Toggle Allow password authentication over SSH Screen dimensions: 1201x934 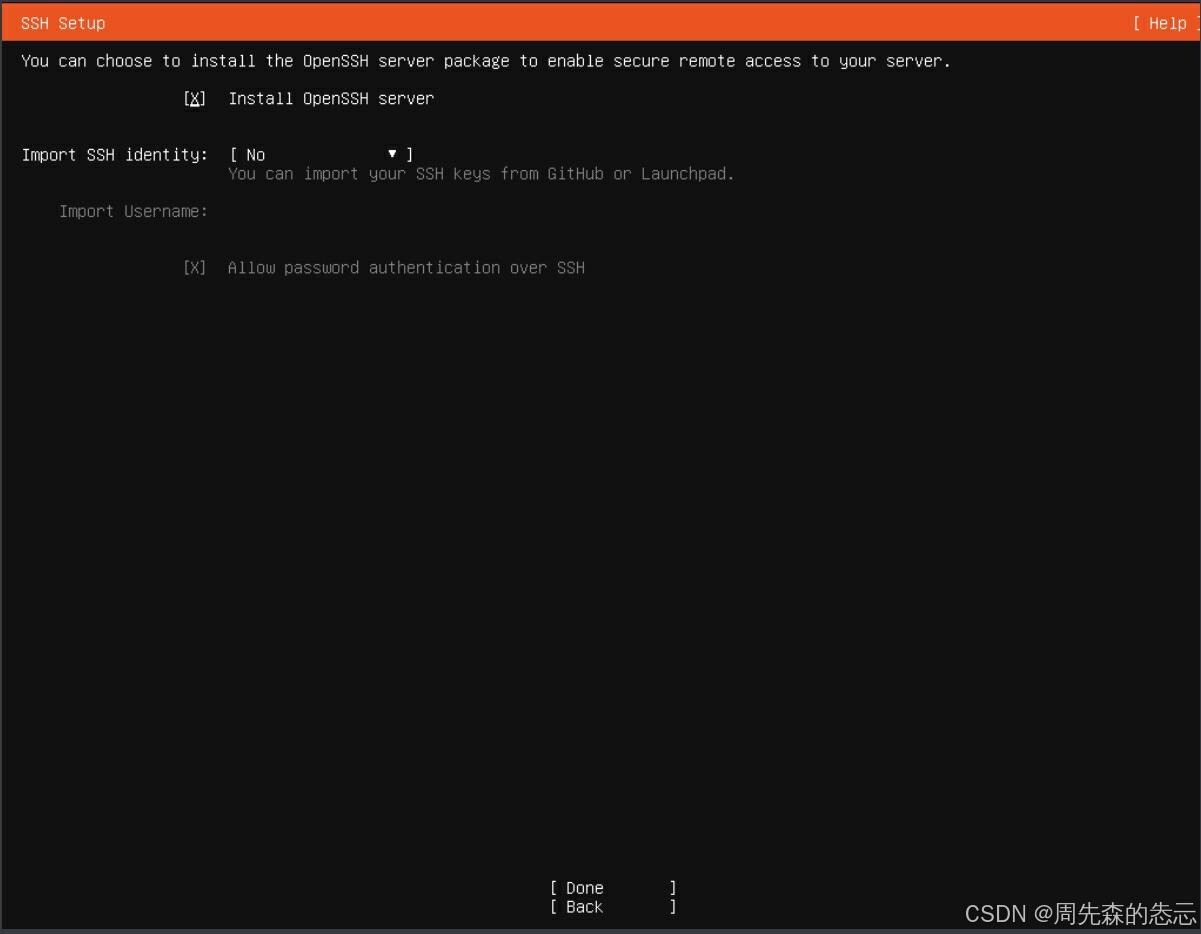(195, 268)
